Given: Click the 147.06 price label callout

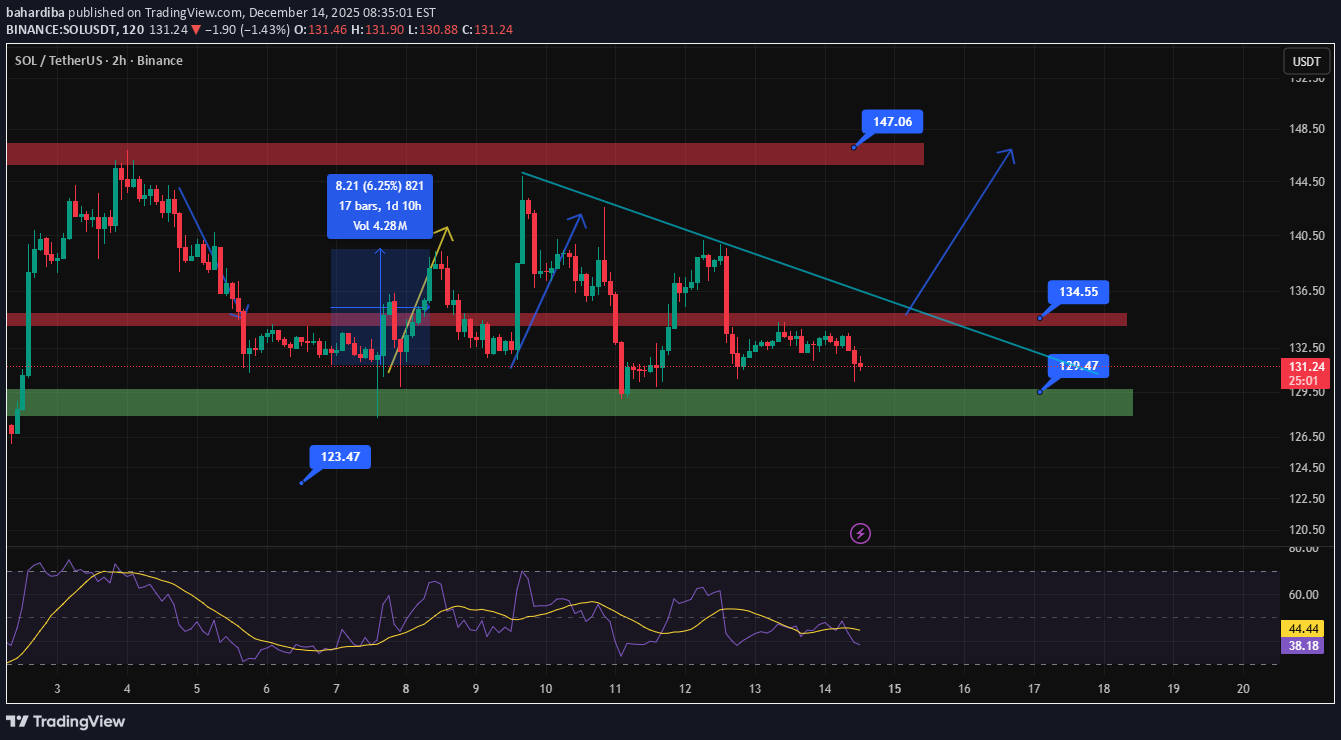Looking at the screenshot, I should coord(892,121).
